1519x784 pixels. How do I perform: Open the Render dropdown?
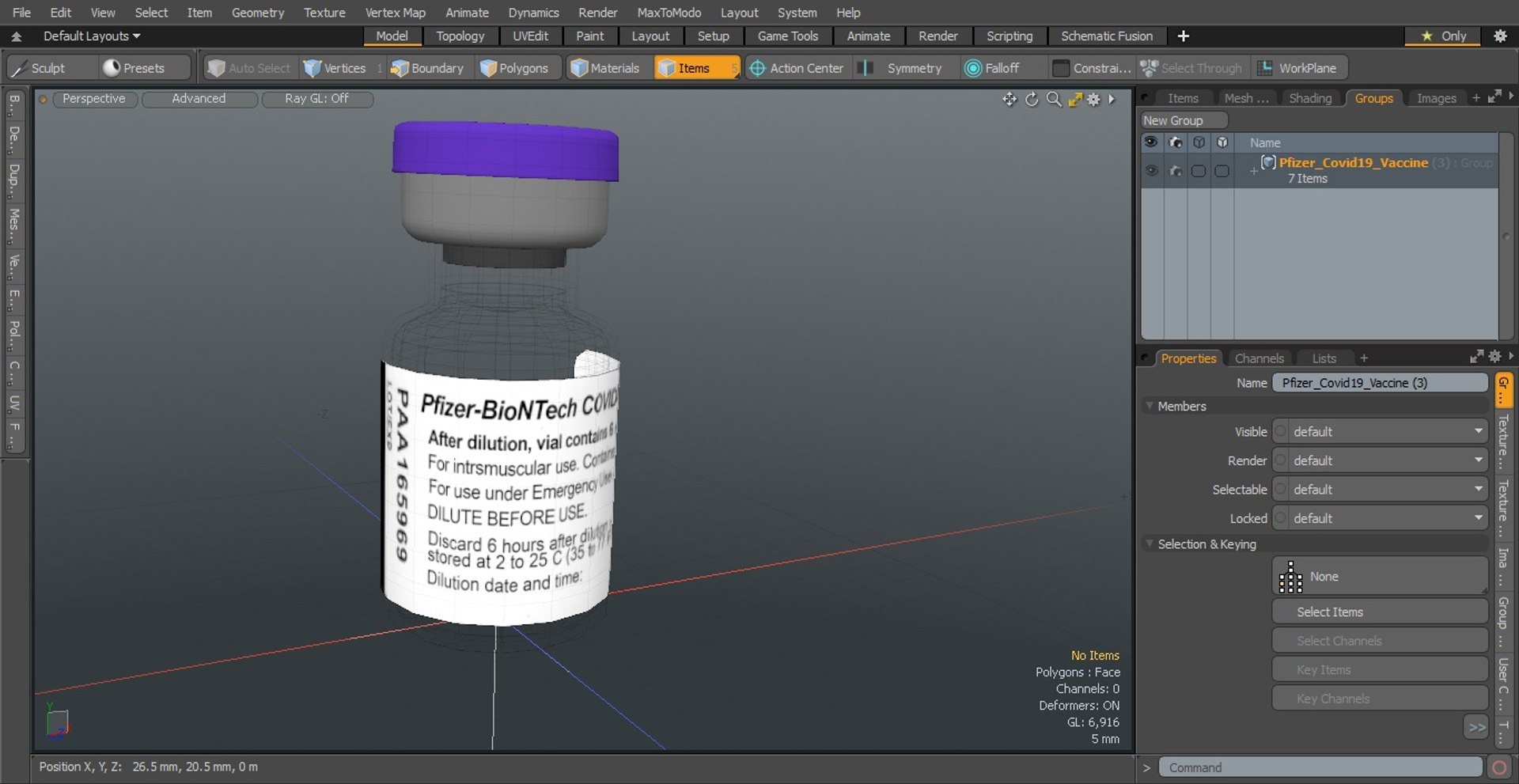1380,460
